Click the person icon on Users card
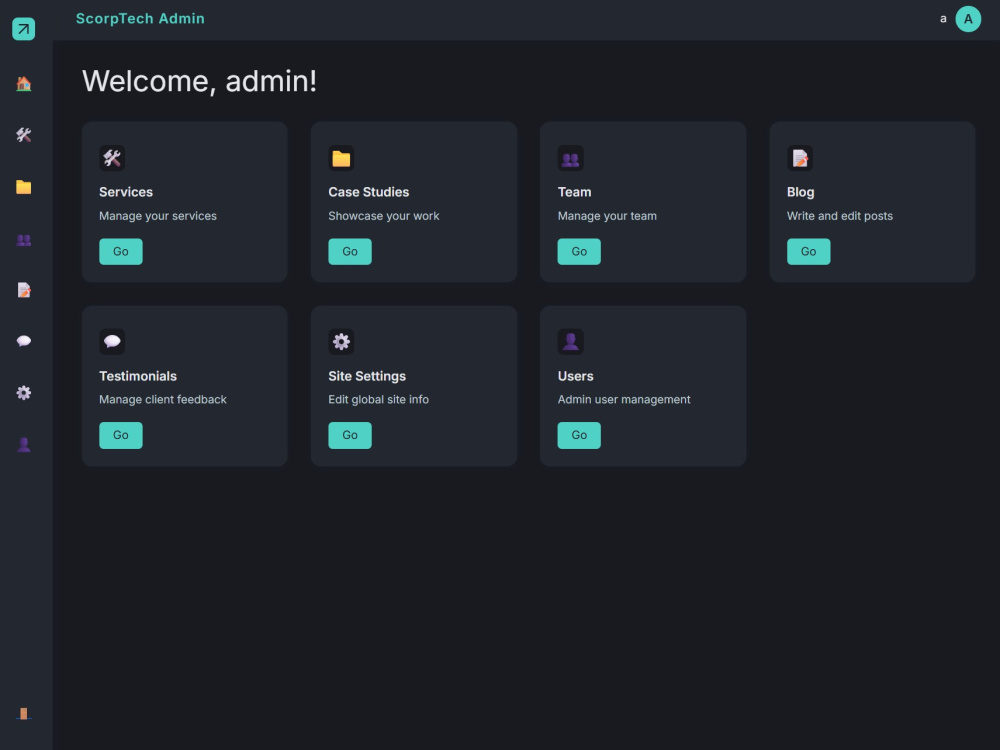This screenshot has width=1000, height=750. [x=571, y=342]
